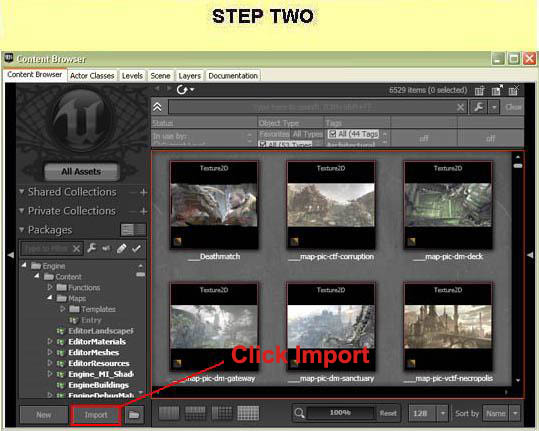Click the Import button
Viewport: 539px width, 431px height.
[x=96, y=415]
